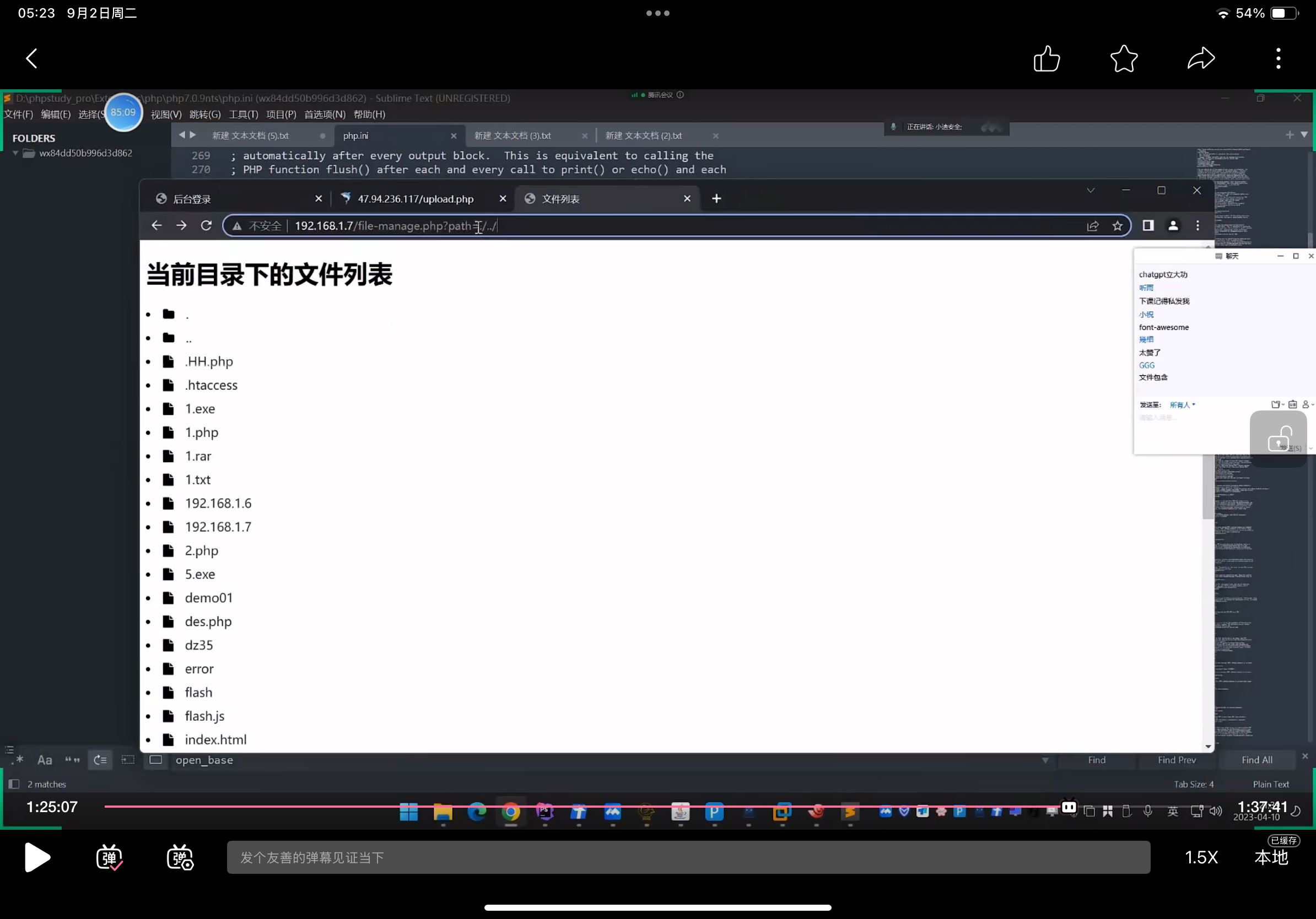This screenshot has height=919, width=1316.
Task: Grab the video progress thumb icon
Action: pos(1069,807)
